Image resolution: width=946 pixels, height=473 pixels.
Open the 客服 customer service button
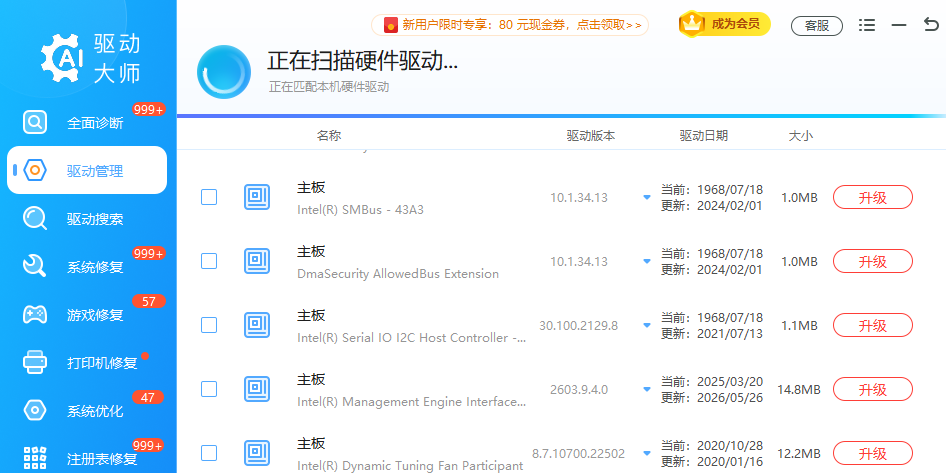point(817,25)
